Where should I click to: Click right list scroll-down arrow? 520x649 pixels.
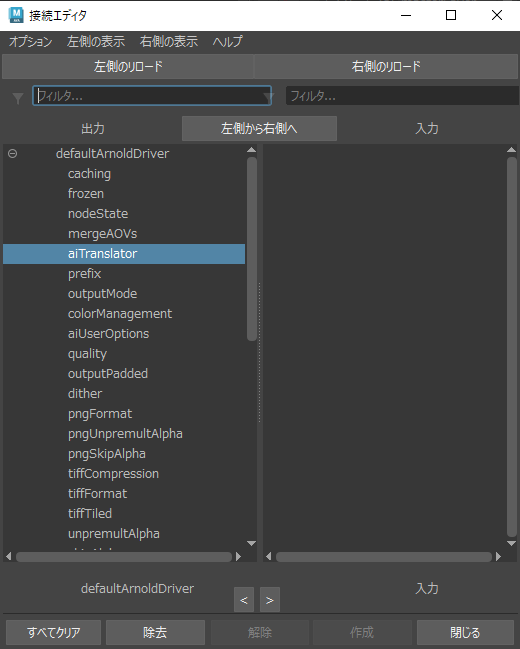pos(511,543)
